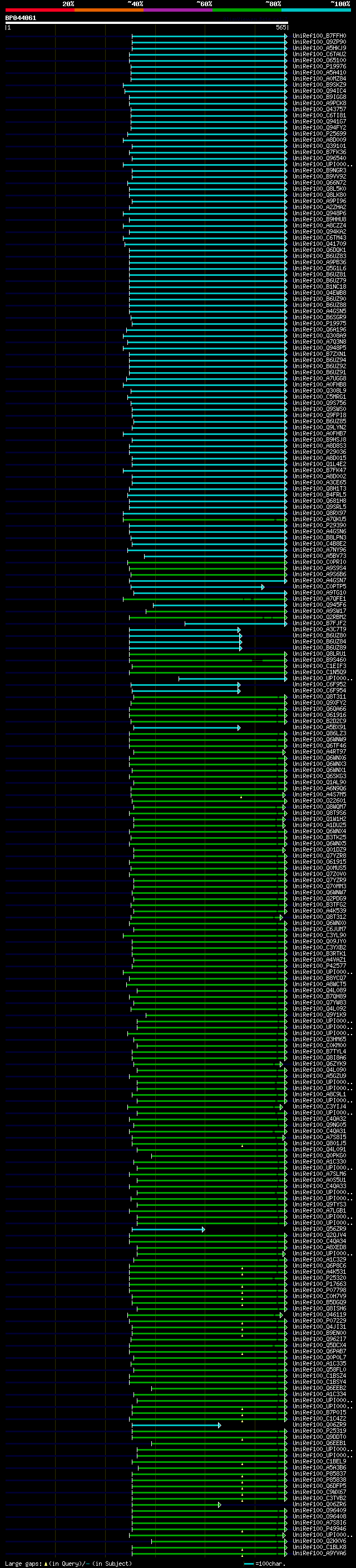
Task: Select the UniRef100_Q7YZR8 entry
Action: pyautogui.click(x=319, y=856)
